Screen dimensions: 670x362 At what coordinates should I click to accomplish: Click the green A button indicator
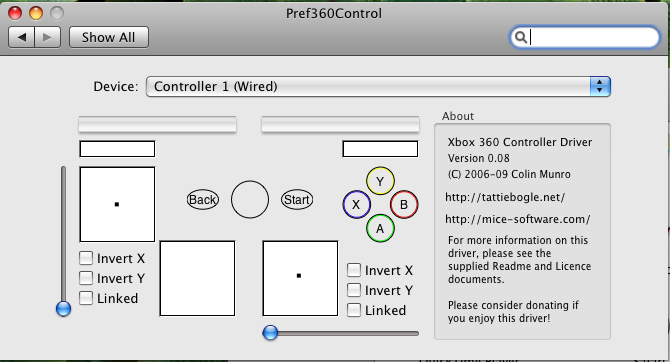click(380, 229)
